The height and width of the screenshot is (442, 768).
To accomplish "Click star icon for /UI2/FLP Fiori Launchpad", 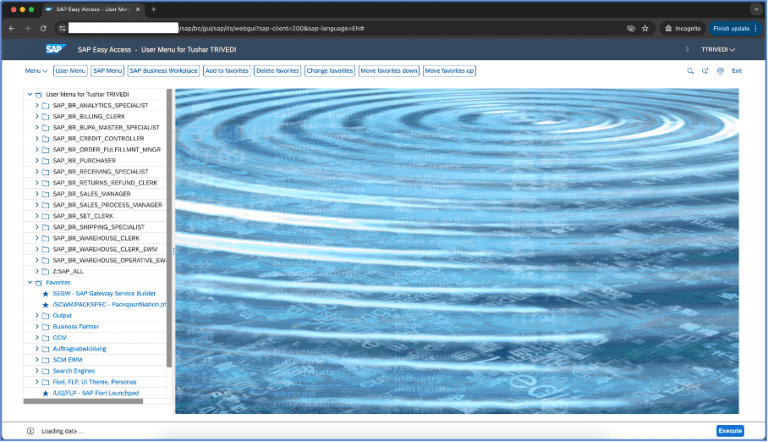I will click(x=45, y=393).
